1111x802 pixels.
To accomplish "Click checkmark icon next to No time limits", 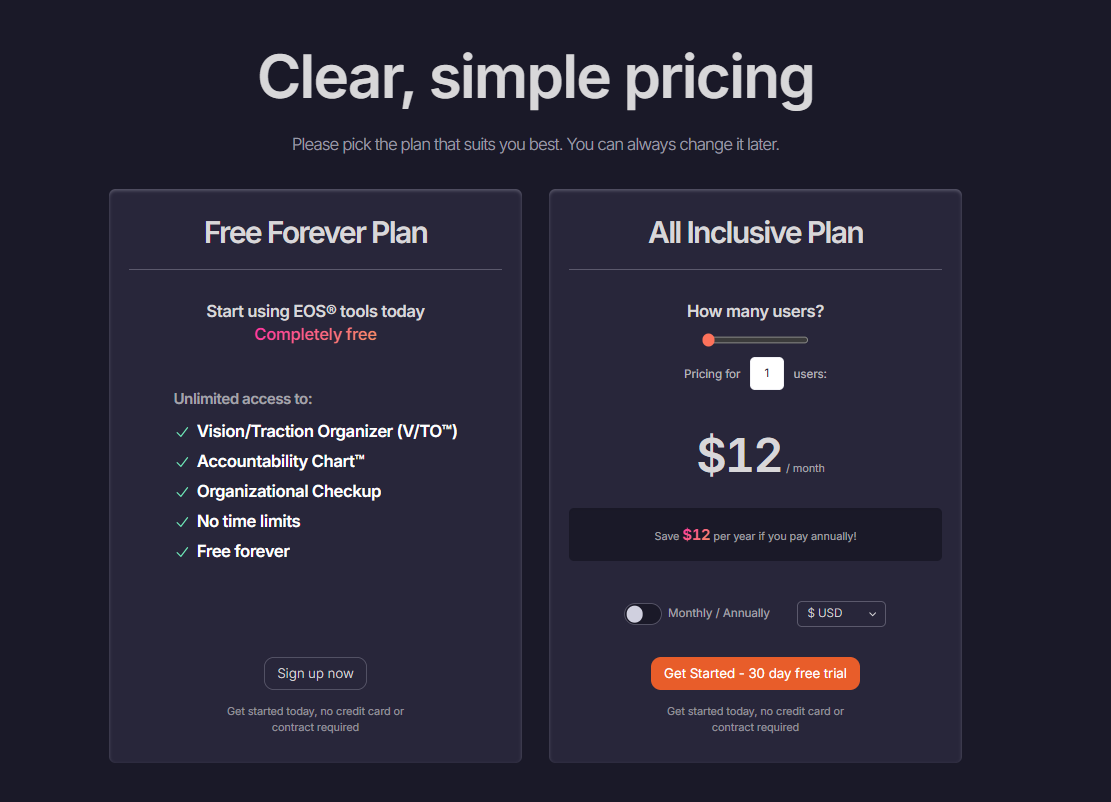I will coord(182,522).
